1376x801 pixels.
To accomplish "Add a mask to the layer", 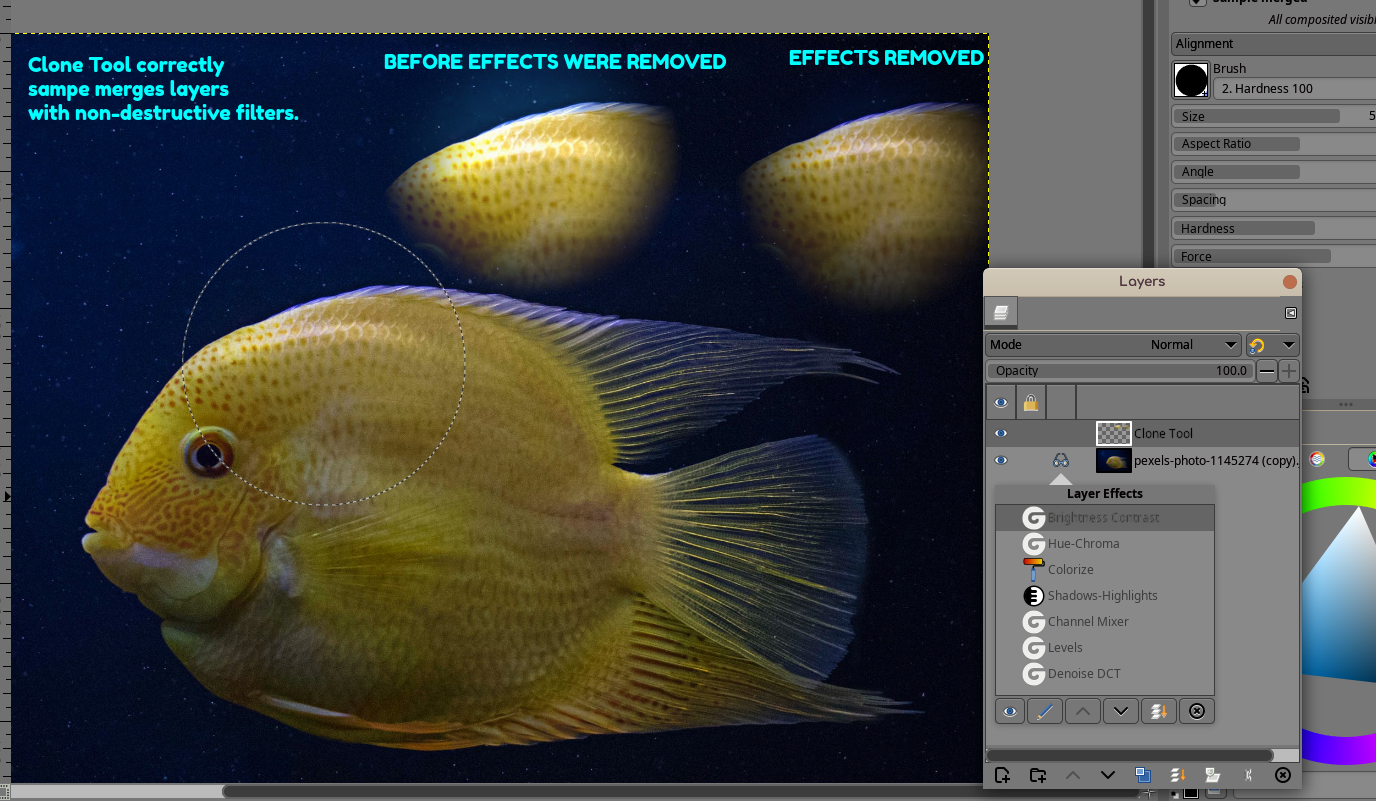I will 1212,775.
